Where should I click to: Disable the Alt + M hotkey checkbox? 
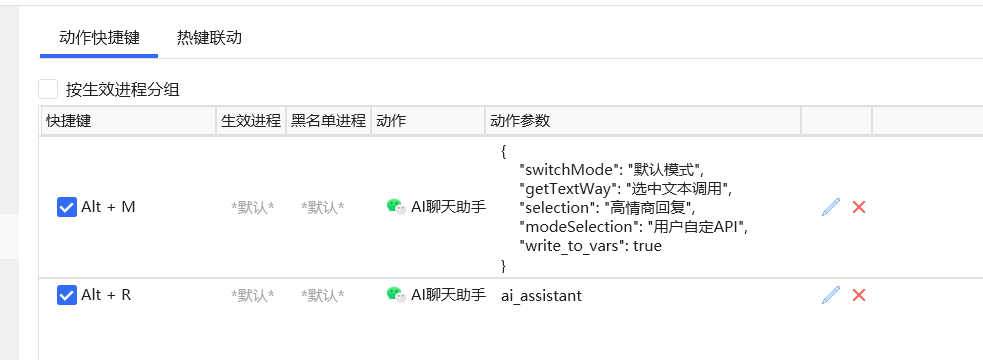coord(66,207)
